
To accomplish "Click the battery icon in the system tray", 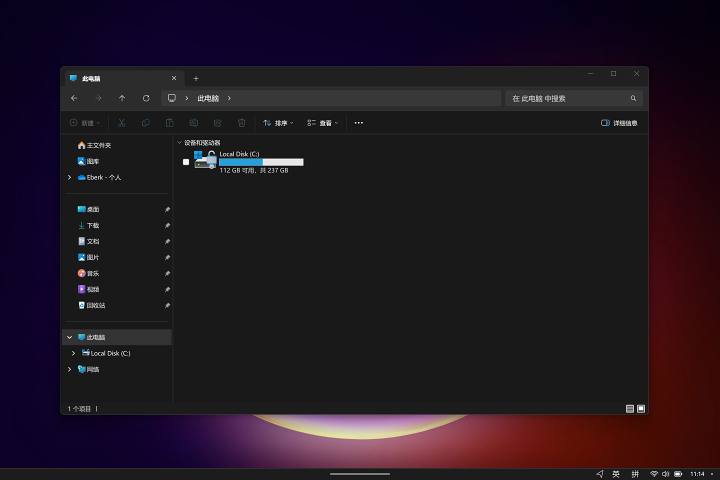I will coord(678,473).
